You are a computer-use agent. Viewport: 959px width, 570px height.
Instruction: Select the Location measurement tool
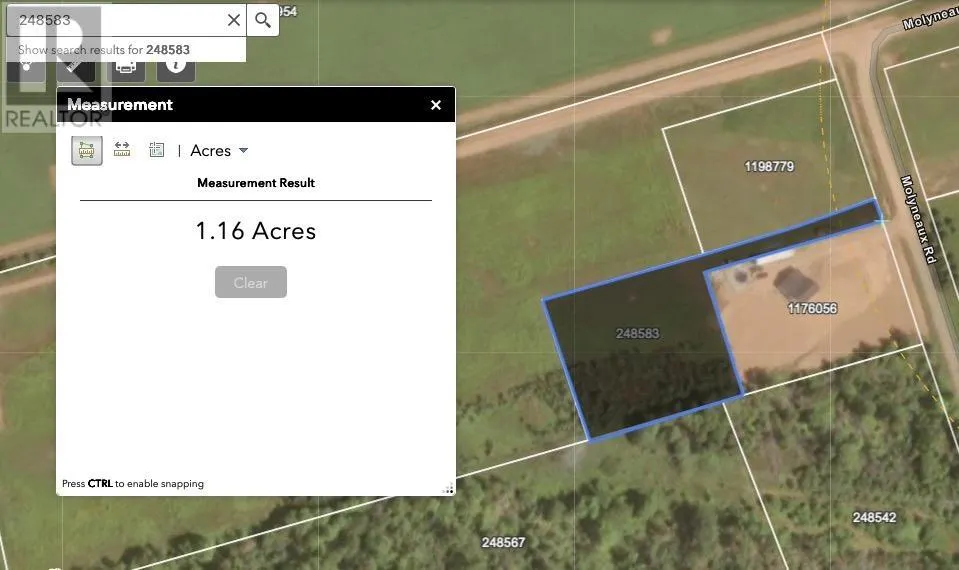tap(157, 150)
